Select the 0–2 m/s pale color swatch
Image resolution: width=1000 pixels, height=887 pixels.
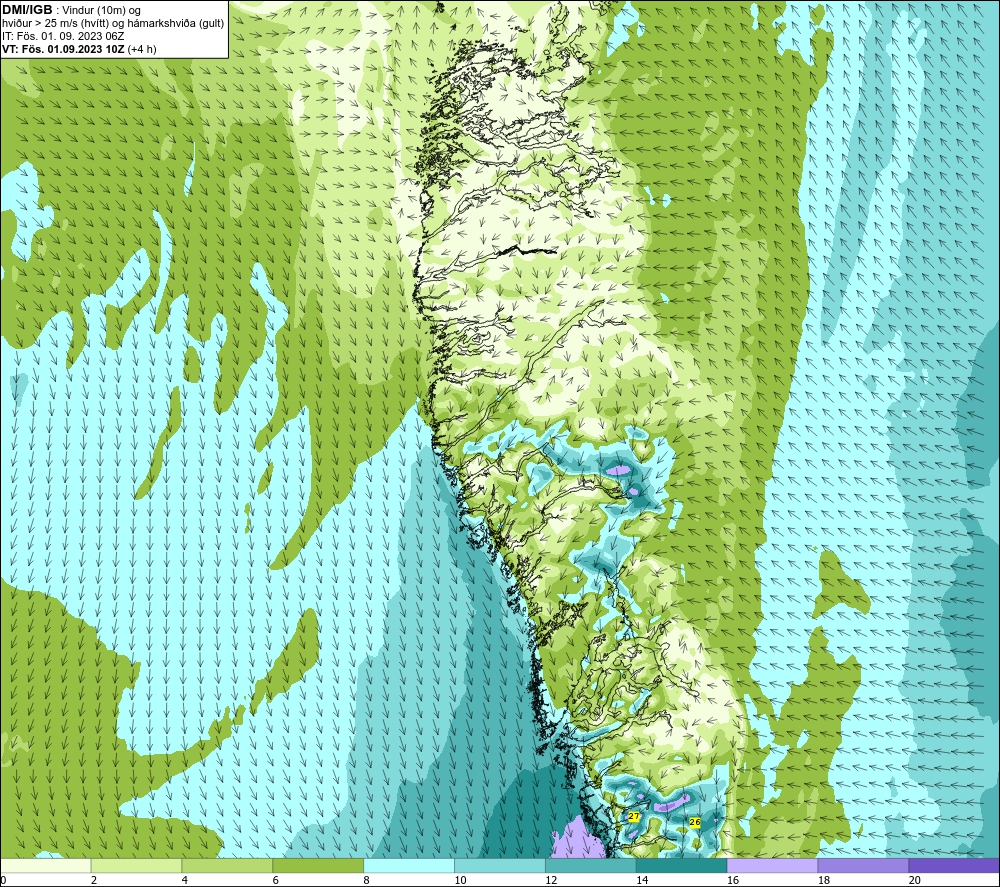tap(45, 865)
